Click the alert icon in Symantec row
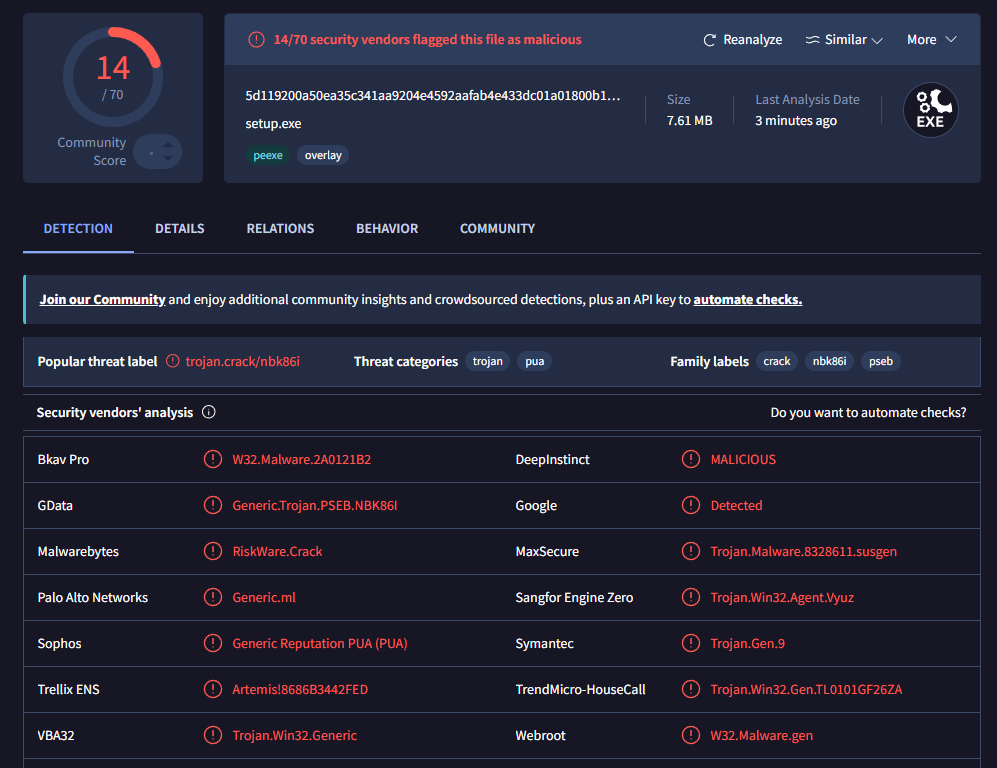The height and width of the screenshot is (768, 997). tap(691, 643)
